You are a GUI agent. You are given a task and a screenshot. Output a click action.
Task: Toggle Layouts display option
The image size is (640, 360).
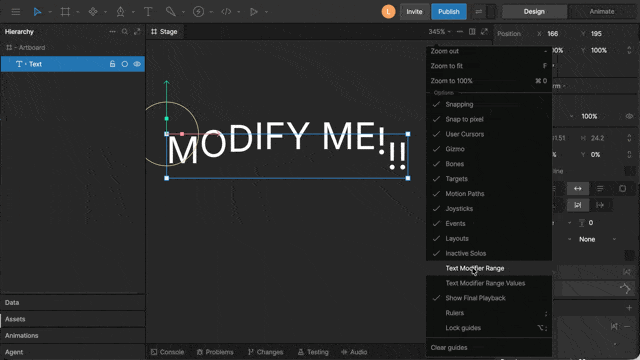click(489, 238)
